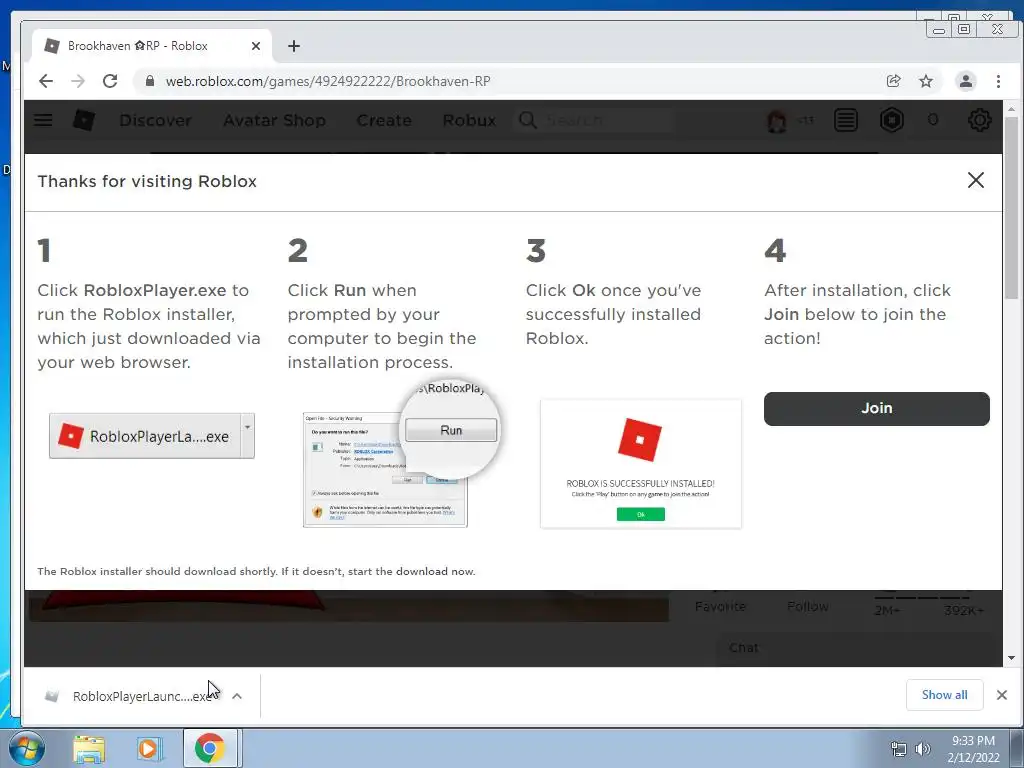
Task: Open the user avatar in navbar
Action: pyautogui.click(x=776, y=121)
